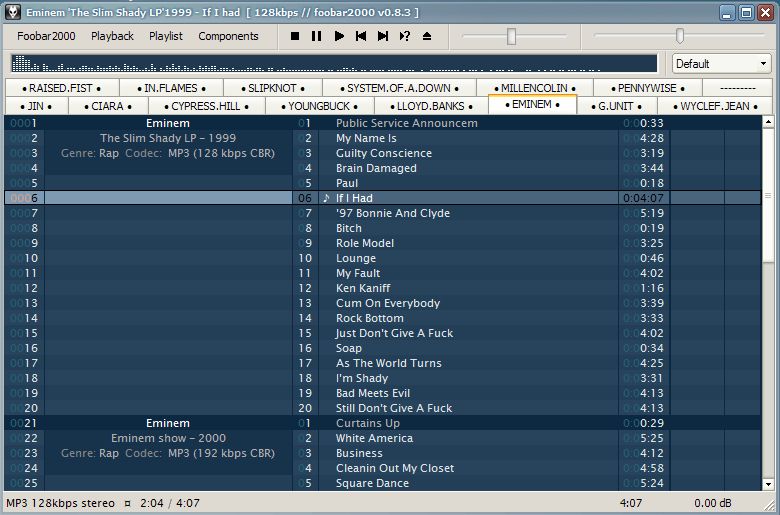This screenshot has width=780, height=515.
Task: Select the 'White America' track row
Action: tap(374, 438)
